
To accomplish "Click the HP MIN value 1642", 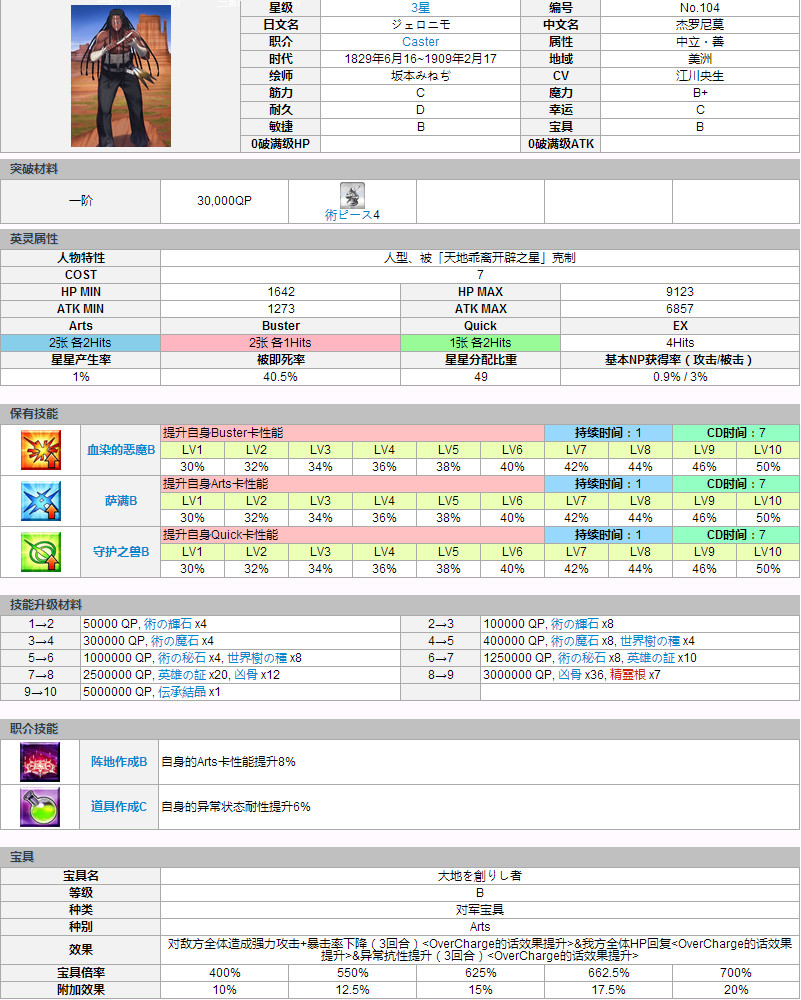I will pos(281,291).
